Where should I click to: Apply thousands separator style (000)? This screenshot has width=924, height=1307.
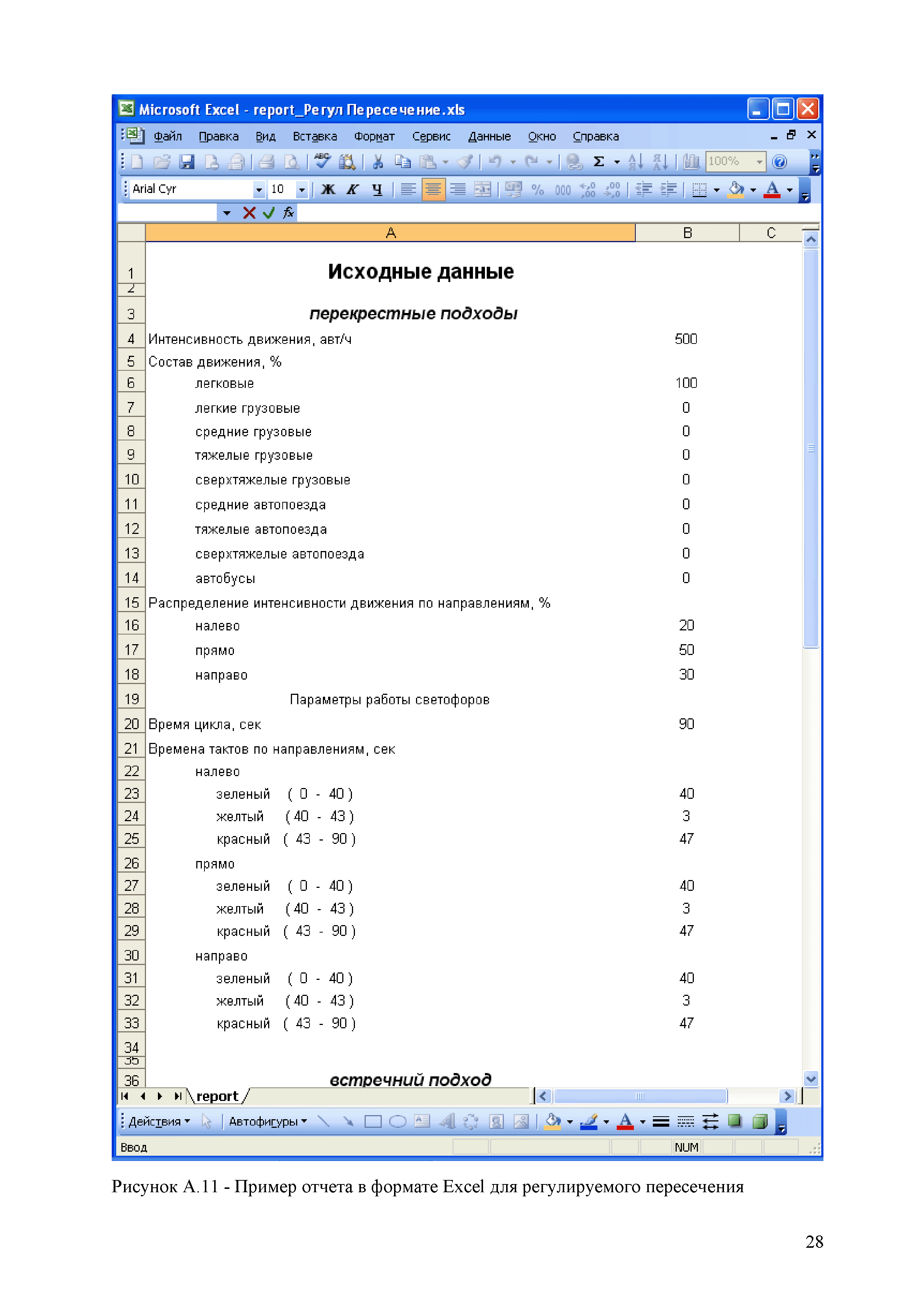click(x=563, y=190)
